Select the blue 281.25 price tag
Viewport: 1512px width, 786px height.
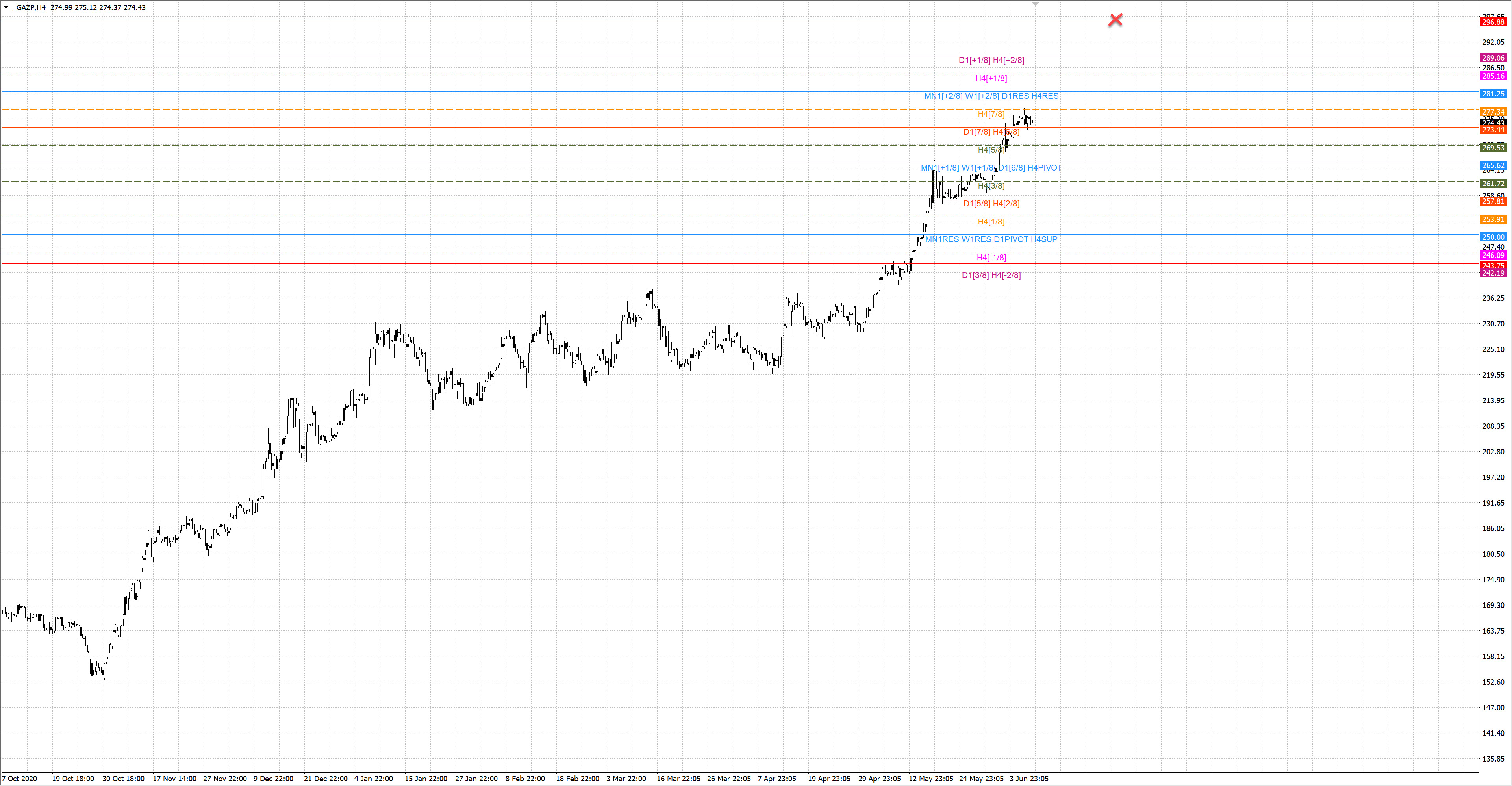click(x=1493, y=94)
